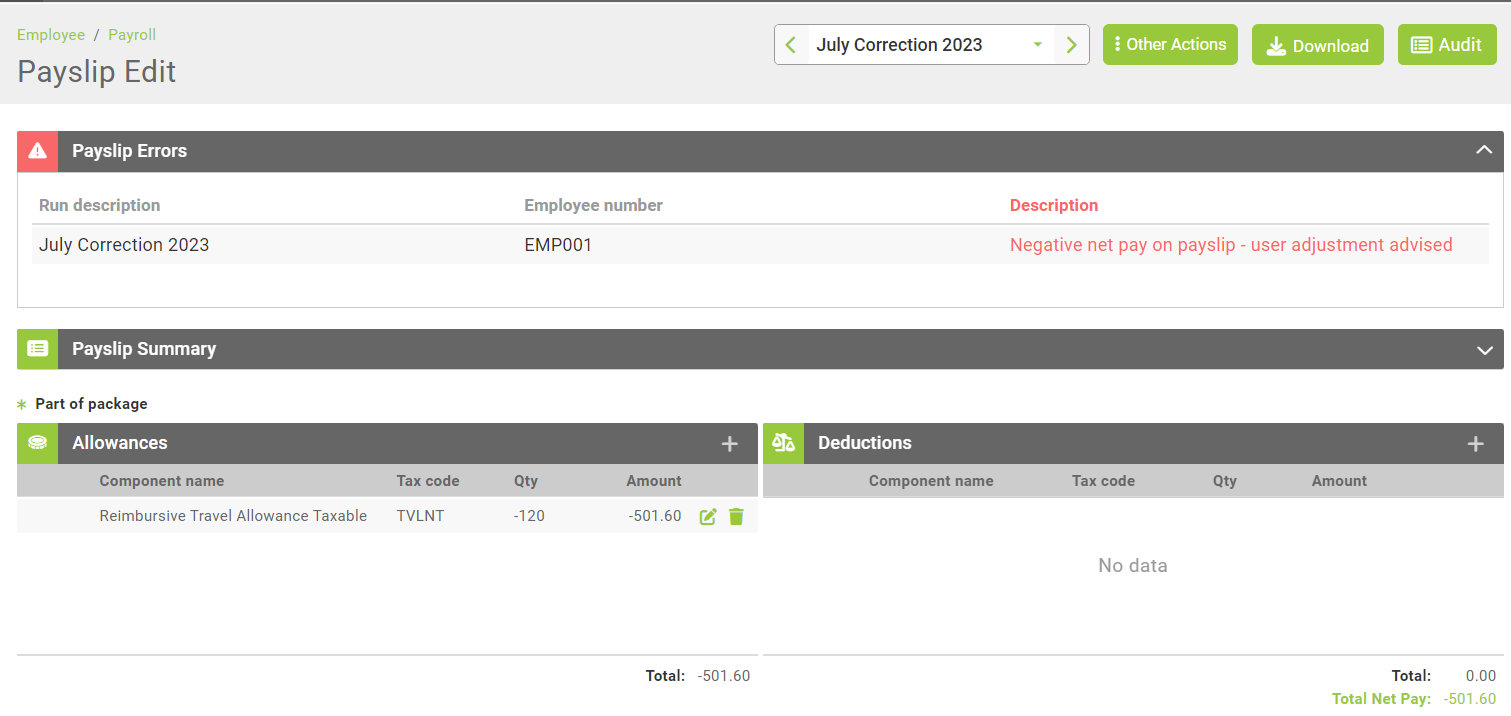This screenshot has width=1511, height=716.
Task: Select the Payslip Summary header title
Action: 144,349
